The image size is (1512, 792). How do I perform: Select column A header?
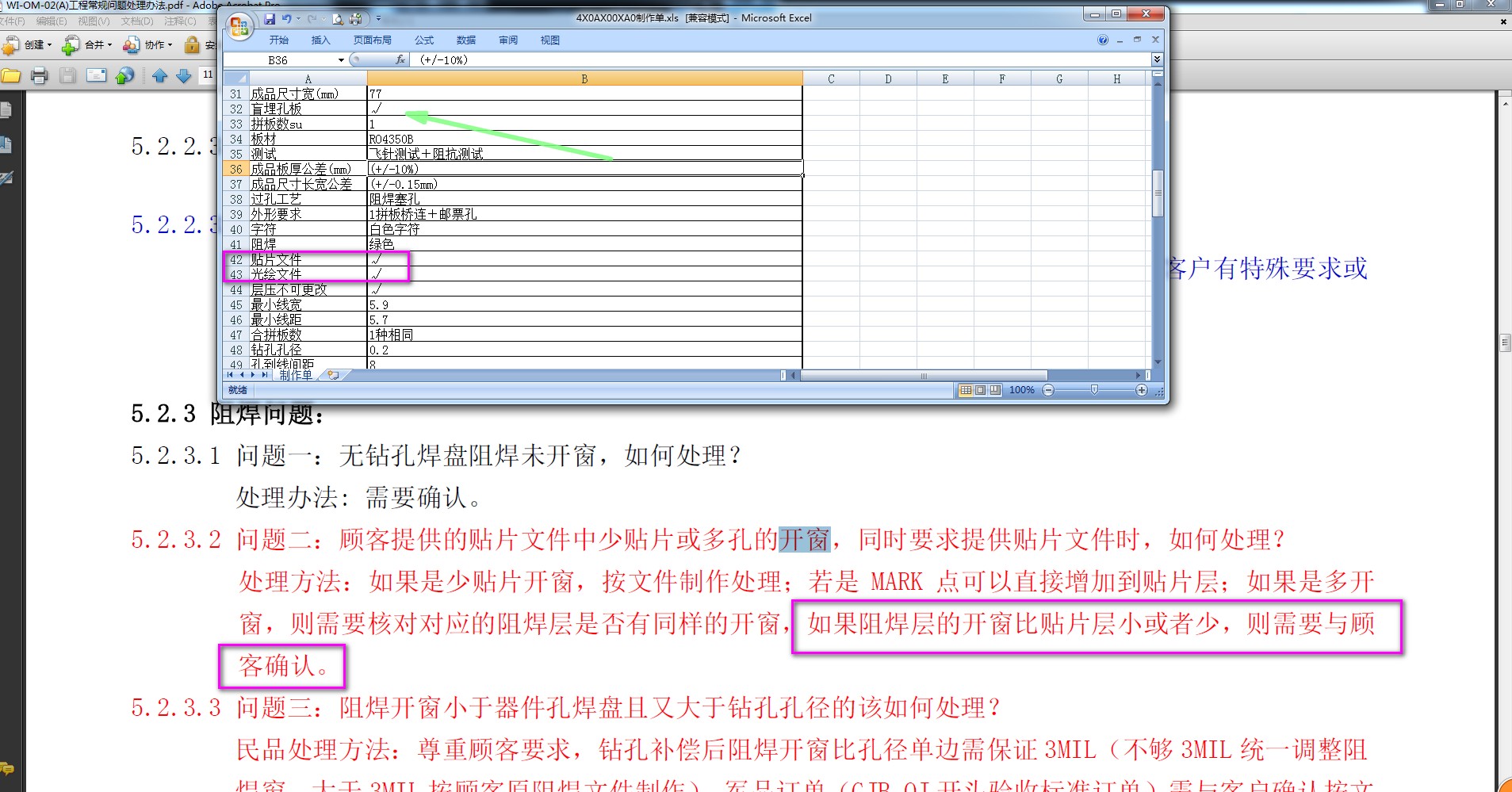(308, 78)
